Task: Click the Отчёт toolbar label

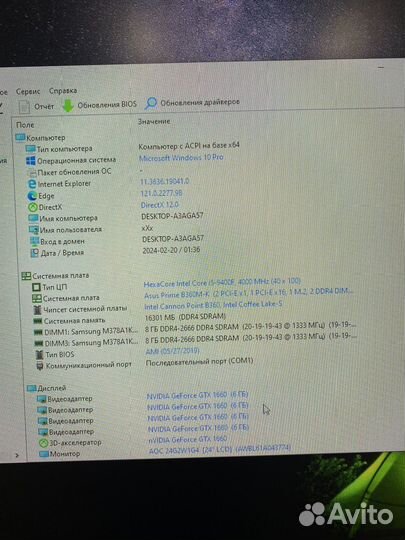Action: click(x=44, y=107)
